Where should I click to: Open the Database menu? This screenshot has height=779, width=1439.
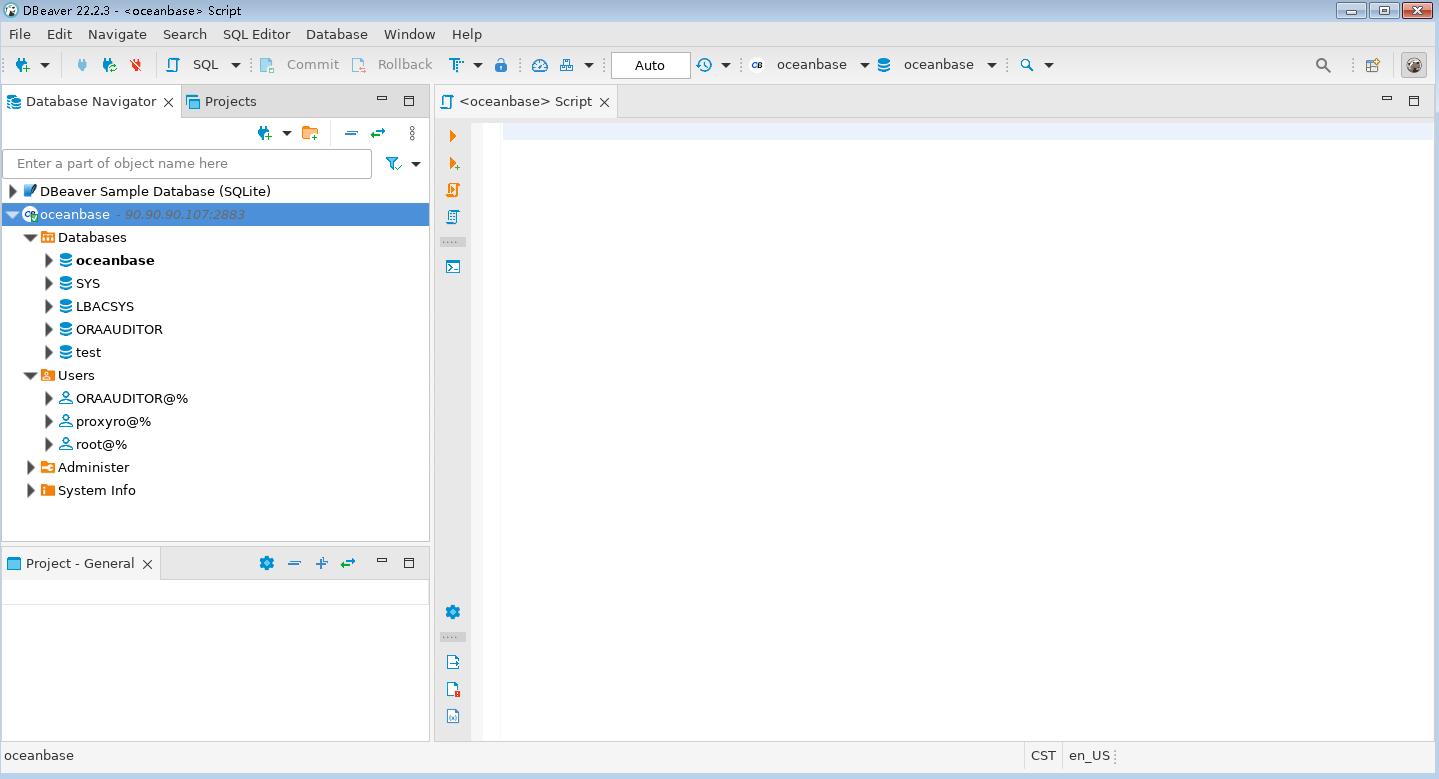tap(337, 34)
